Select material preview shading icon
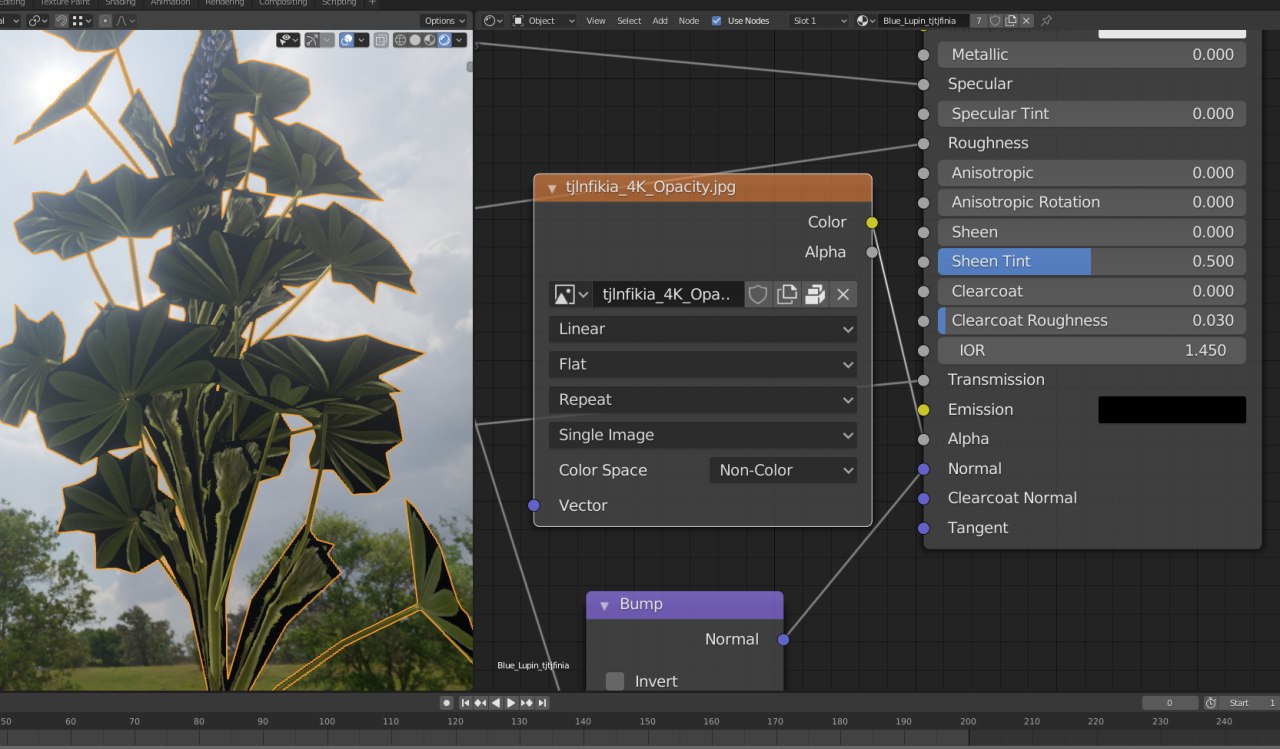 (x=429, y=40)
